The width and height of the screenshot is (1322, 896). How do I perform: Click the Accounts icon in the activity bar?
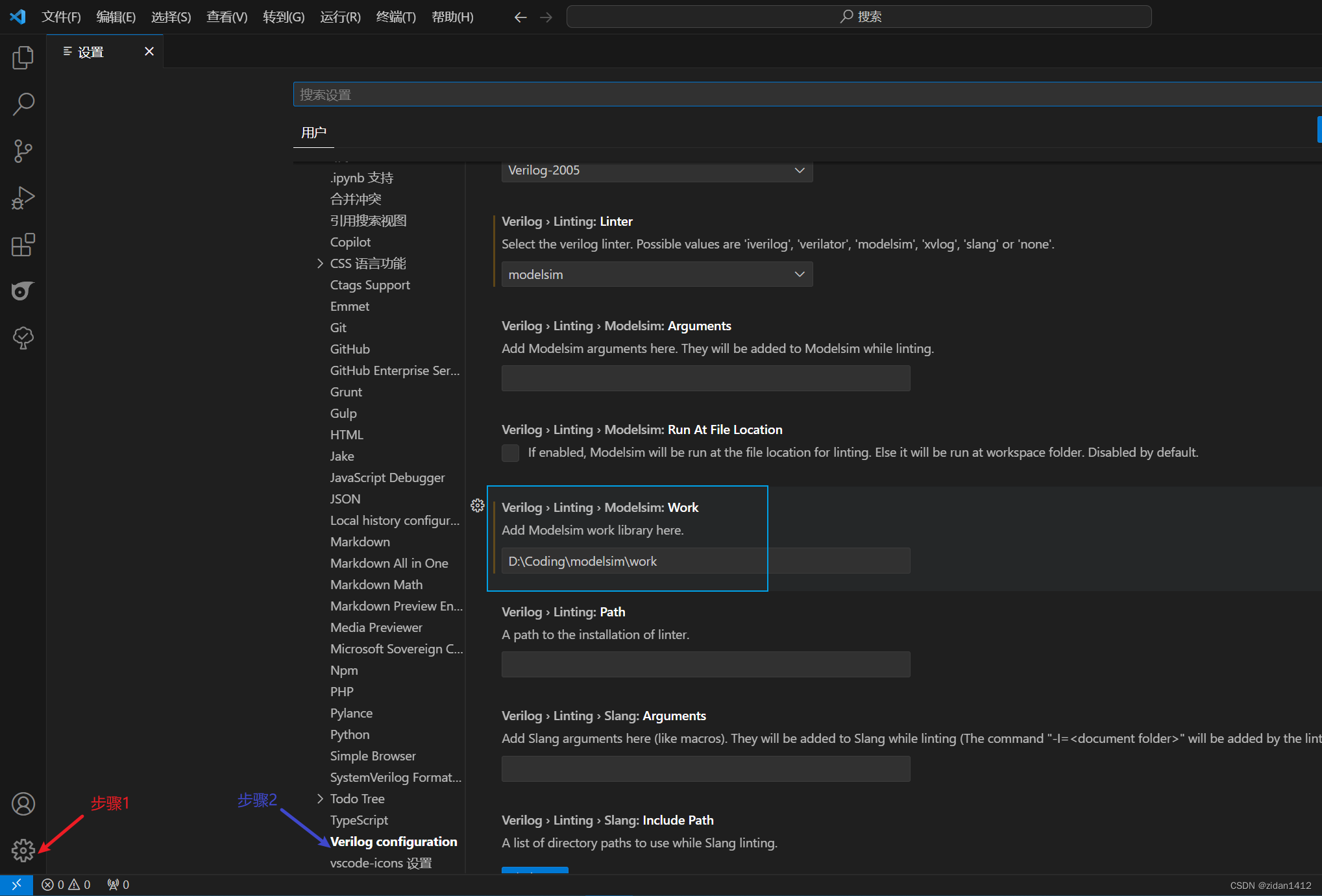(23, 804)
